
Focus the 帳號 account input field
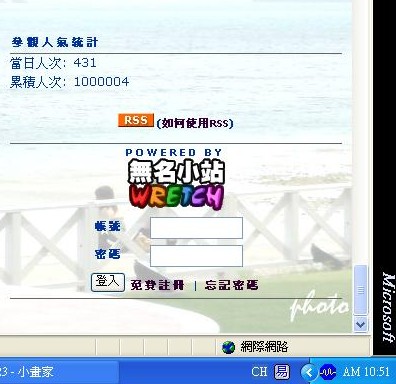(196, 228)
